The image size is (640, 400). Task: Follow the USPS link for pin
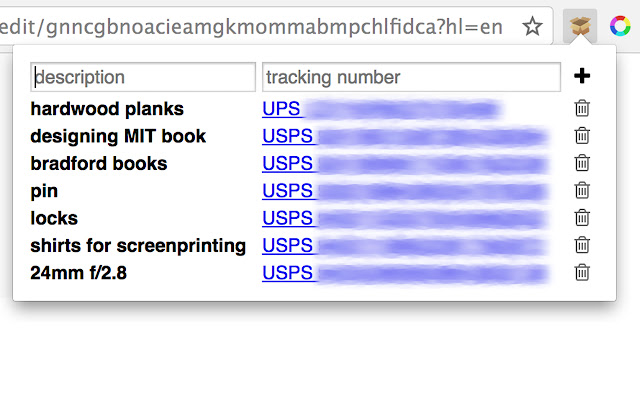pos(405,191)
